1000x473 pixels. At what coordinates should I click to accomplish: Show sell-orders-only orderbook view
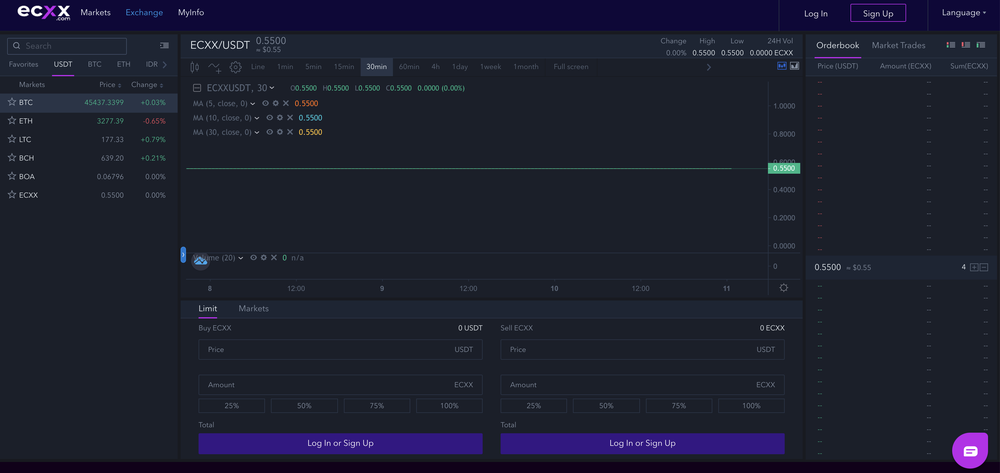click(966, 45)
